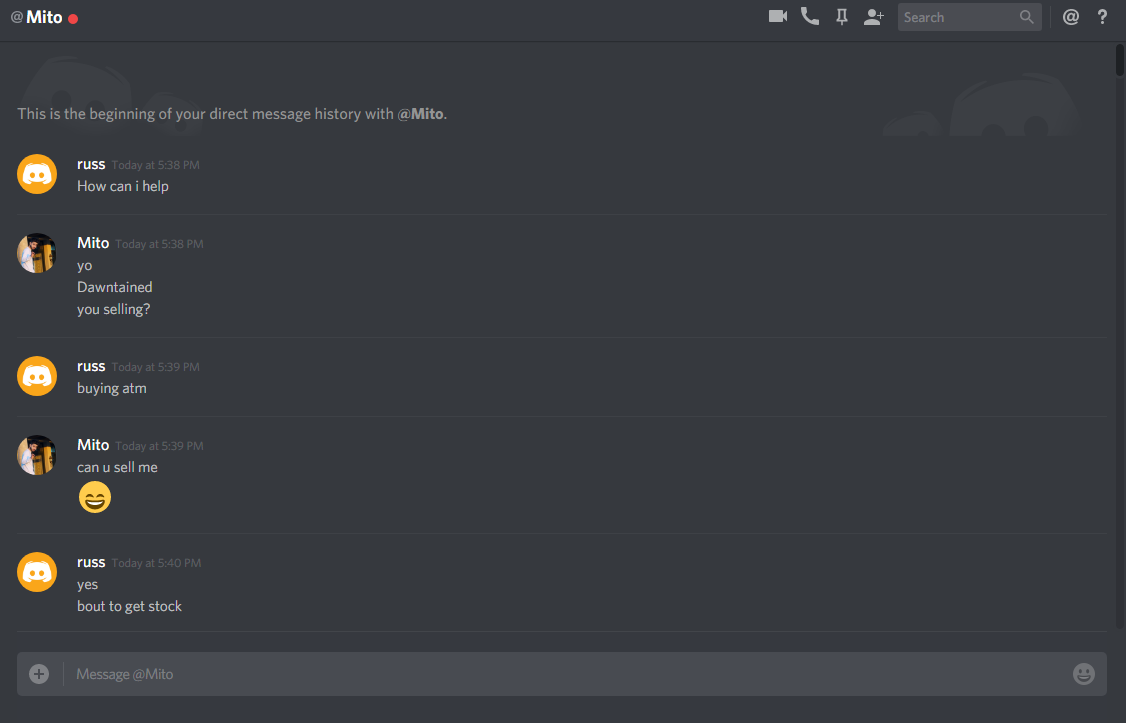Viewport: 1126px width, 723px height.
Task: Start a voice call with Mito
Action: [x=810, y=17]
